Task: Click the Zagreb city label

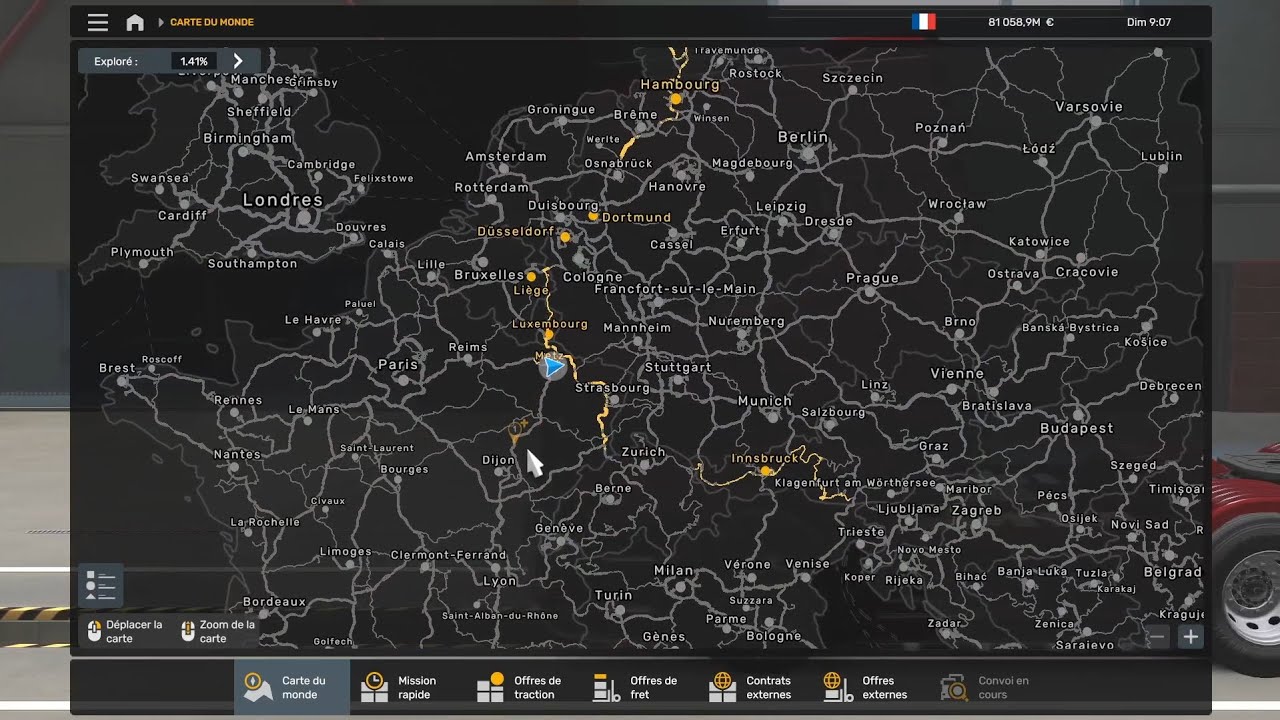Action: coord(976,511)
